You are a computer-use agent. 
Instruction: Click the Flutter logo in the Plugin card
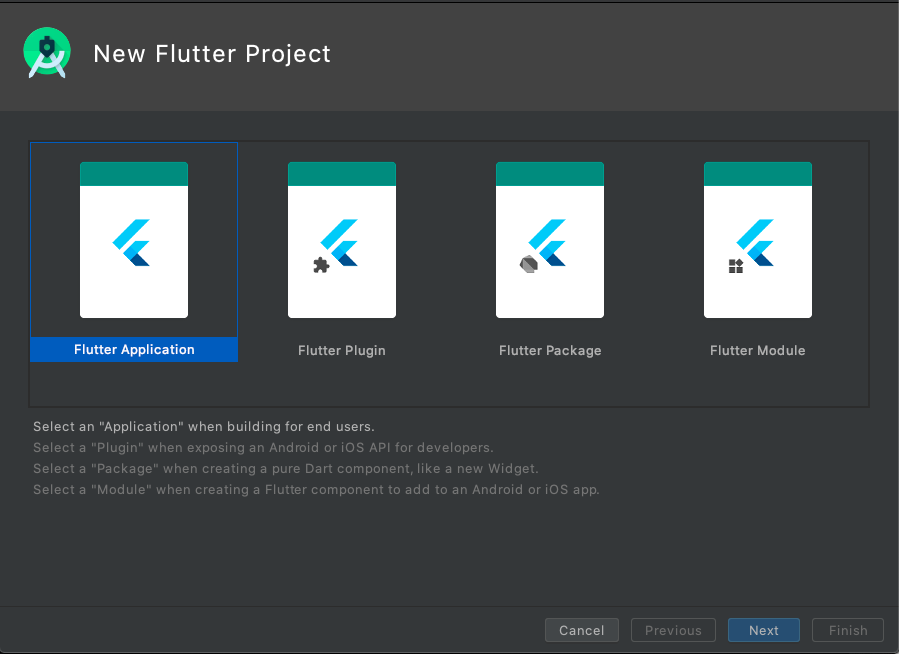341,243
